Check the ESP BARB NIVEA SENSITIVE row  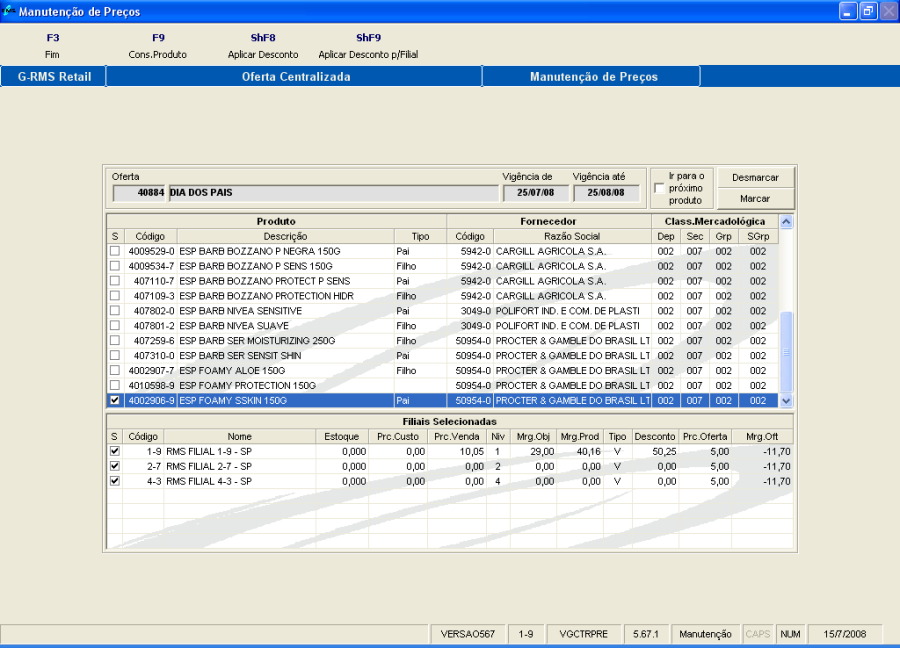pyautogui.click(x=115, y=311)
